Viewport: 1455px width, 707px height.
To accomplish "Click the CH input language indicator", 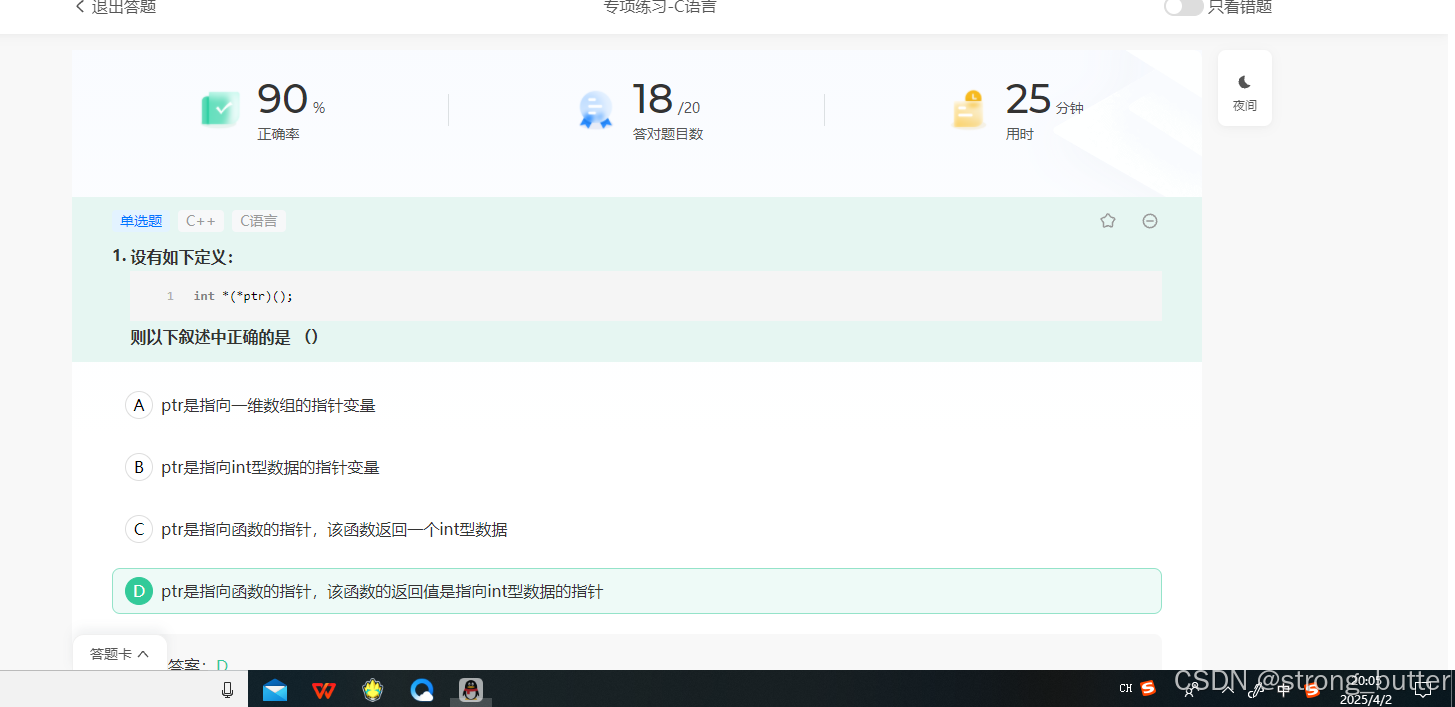I will pos(1126,688).
